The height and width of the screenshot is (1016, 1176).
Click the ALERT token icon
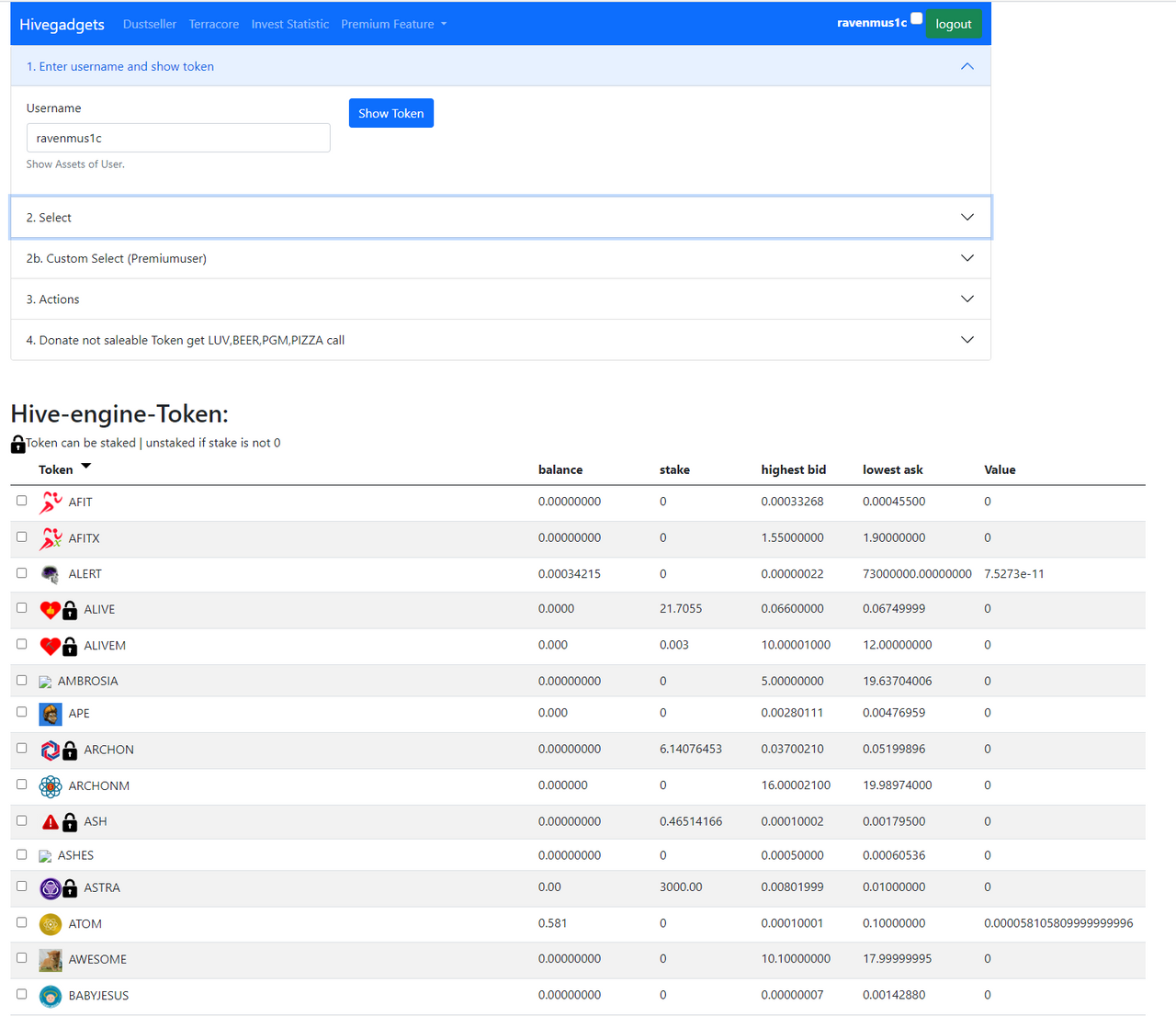pyautogui.click(x=51, y=574)
